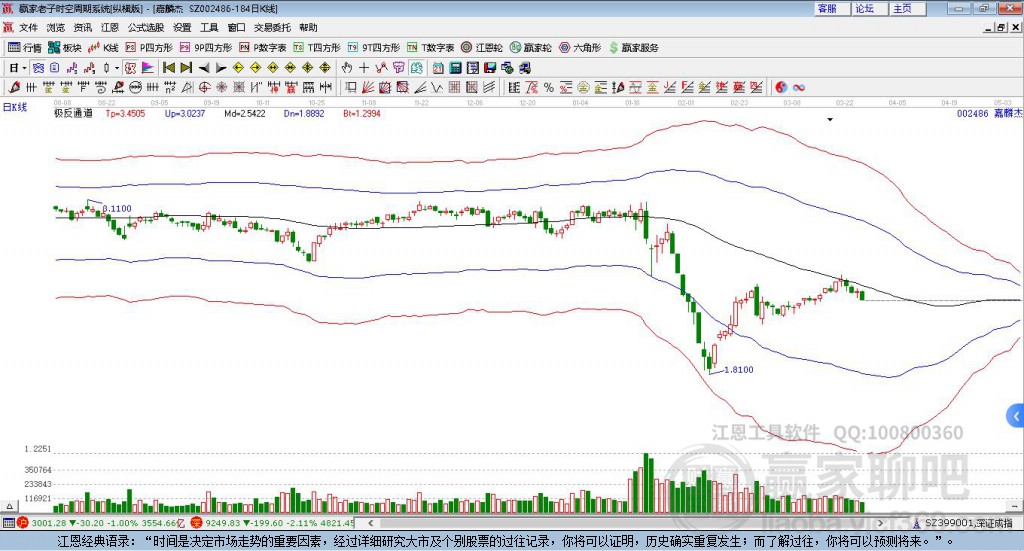Open the 赢家轮 wheel tool
The image size is (1024, 551).
point(530,48)
